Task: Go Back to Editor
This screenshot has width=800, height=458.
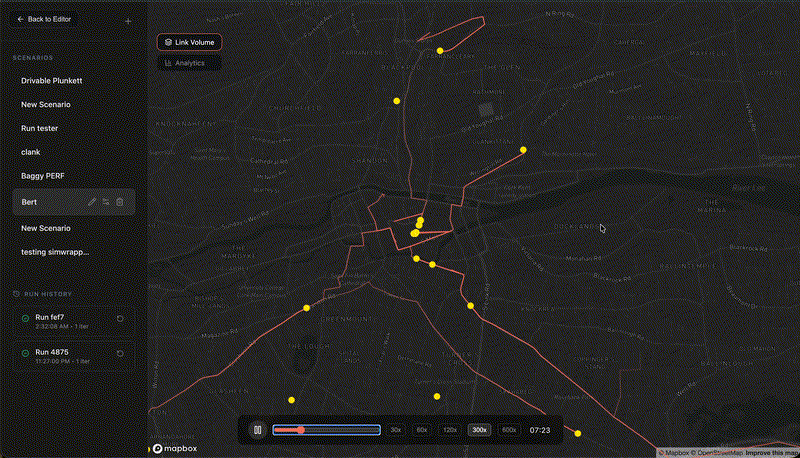Action: tap(44, 19)
